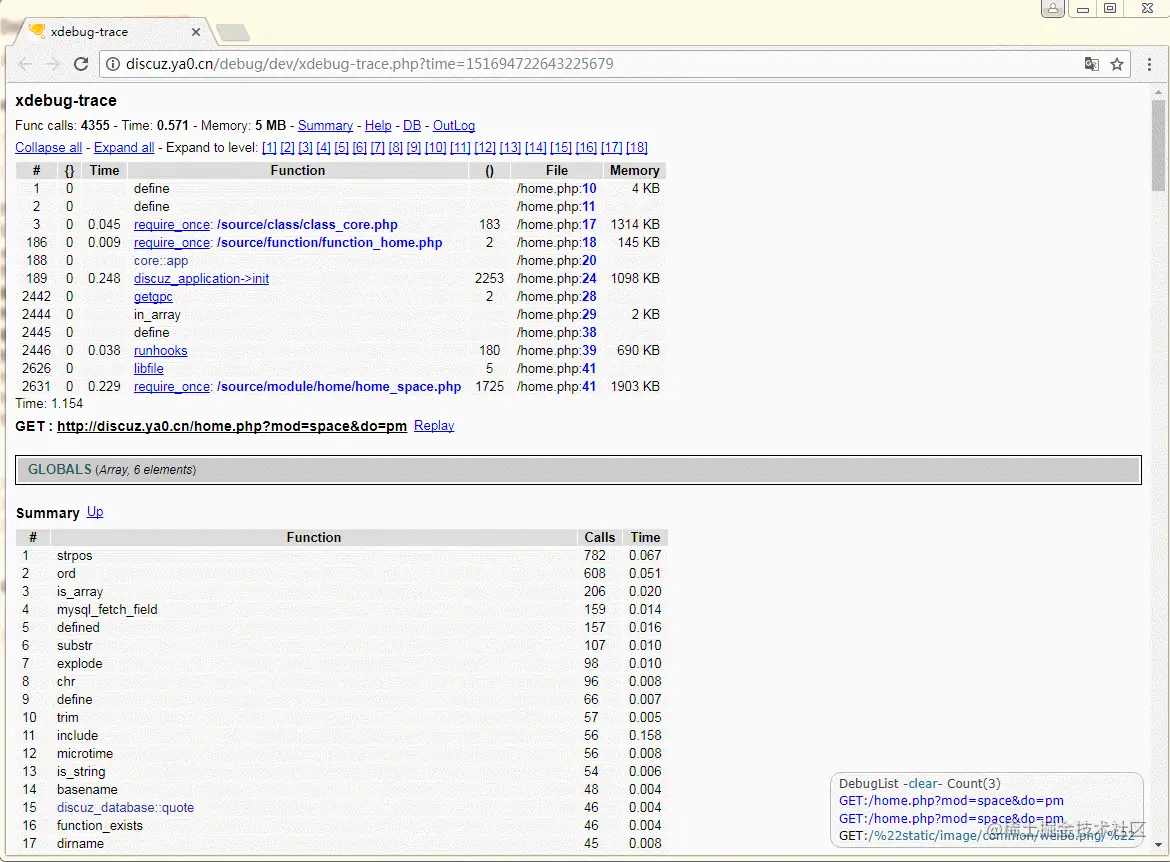Reload the page with the refresh icon
This screenshot has width=1170, height=862.
[81, 64]
